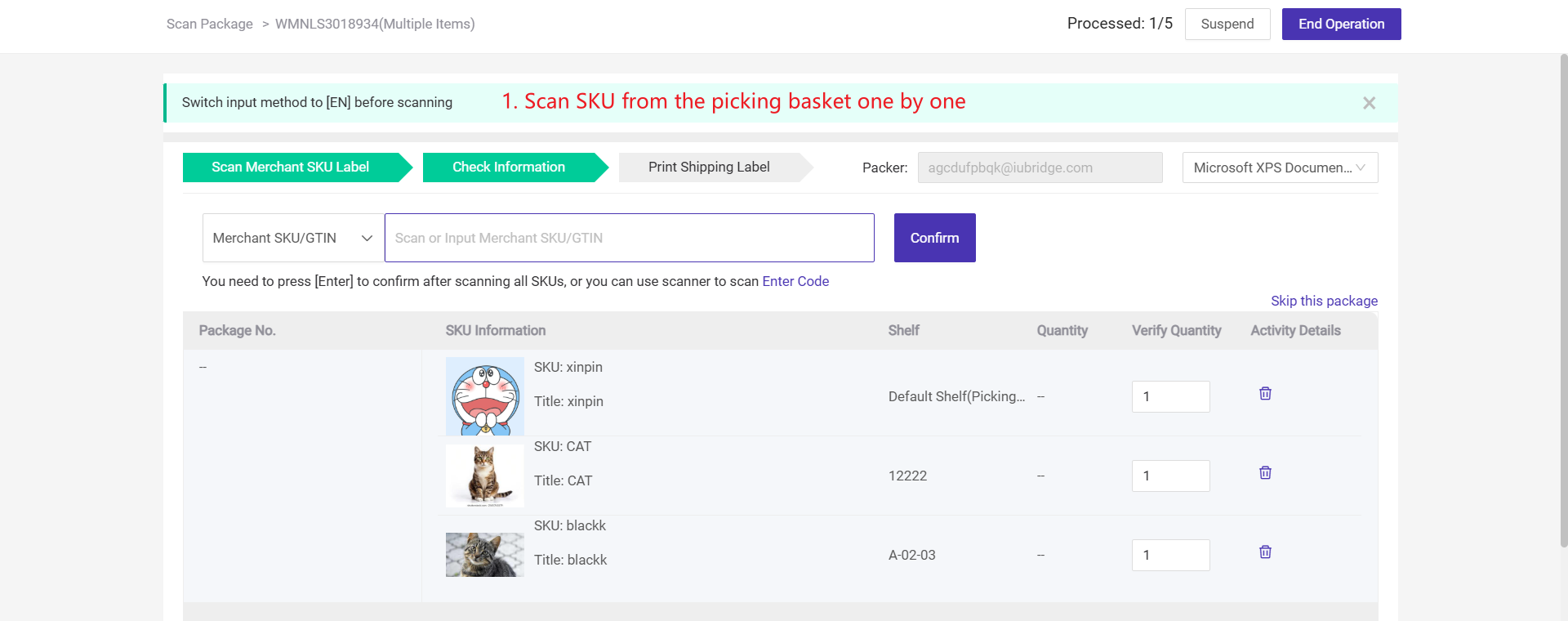Edit verify quantity for xinpin
The height and width of the screenshot is (621, 1568).
tap(1170, 396)
